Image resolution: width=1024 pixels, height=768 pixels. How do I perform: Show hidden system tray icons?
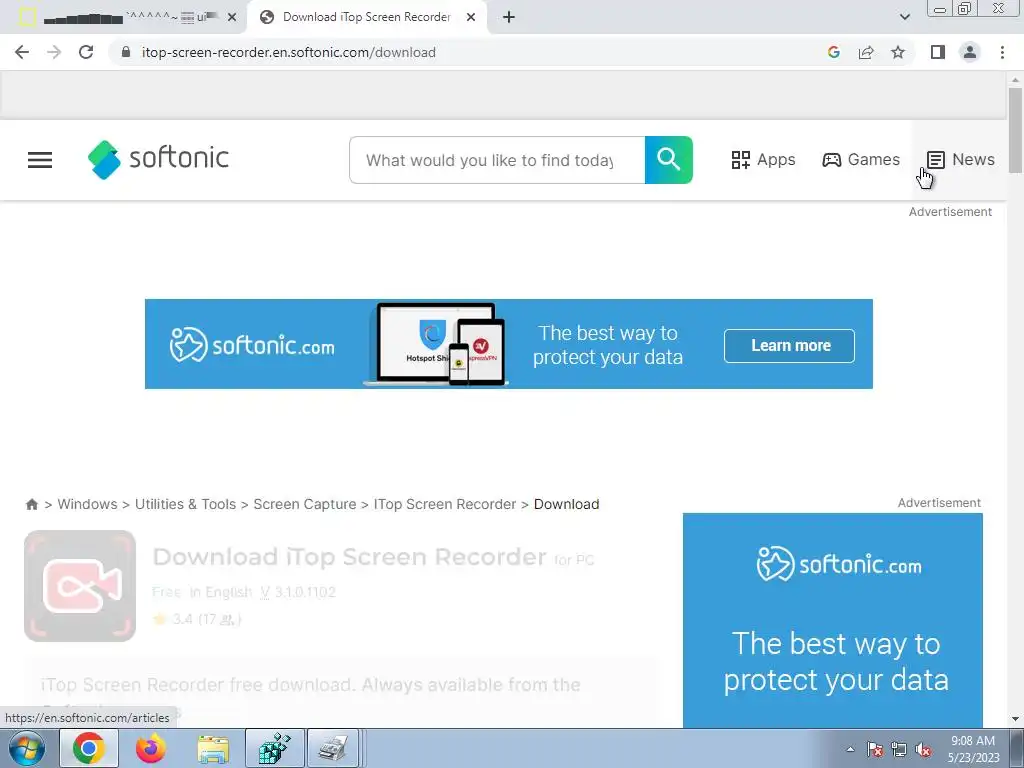click(x=850, y=750)
